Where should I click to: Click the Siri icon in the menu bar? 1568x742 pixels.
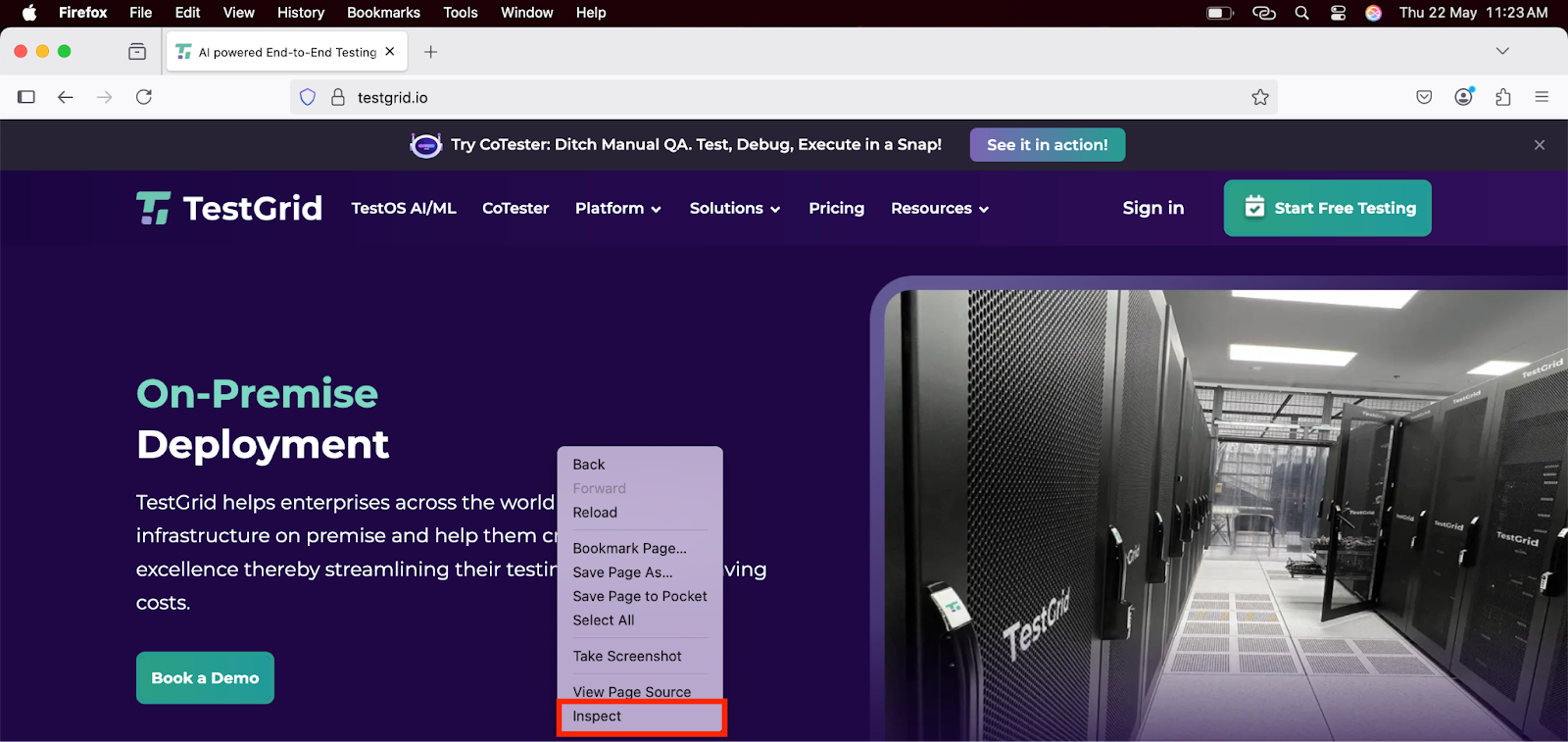coord(1374,13)
